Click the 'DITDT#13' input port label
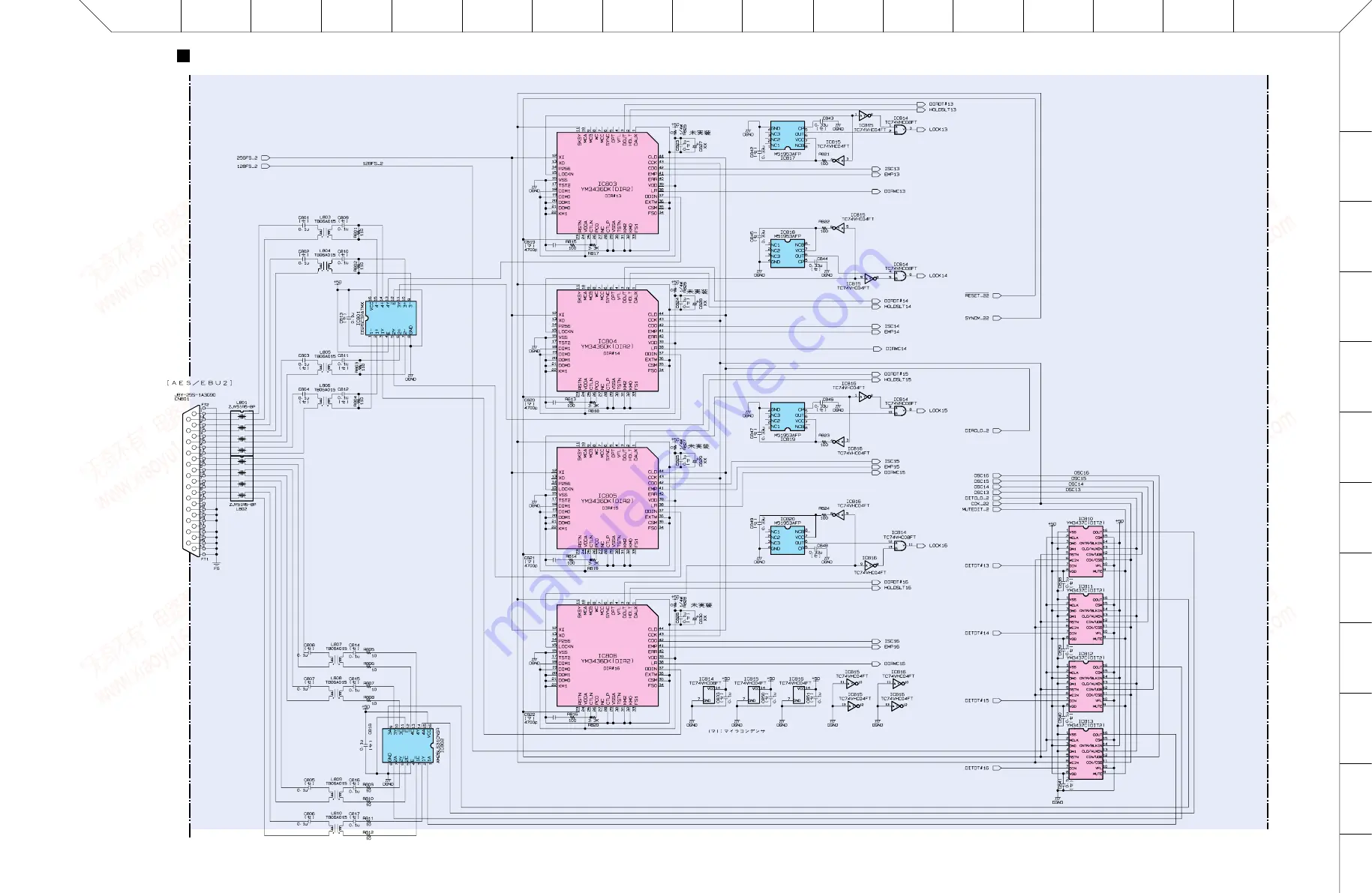The height and width of the screenshot is (893, 1372). pyautogui.click(x=977, y=566)
